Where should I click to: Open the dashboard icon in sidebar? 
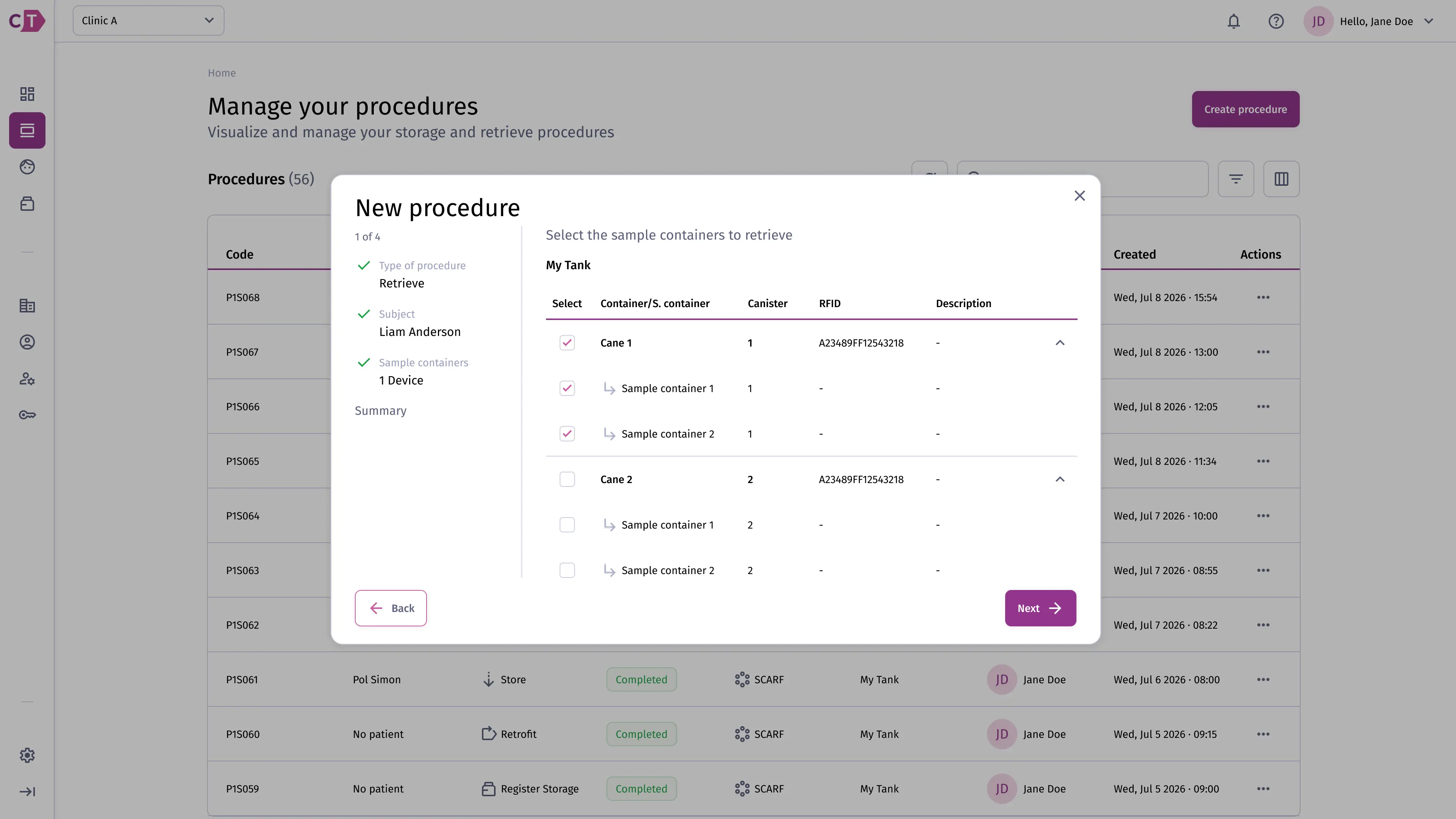click(27, 94)
